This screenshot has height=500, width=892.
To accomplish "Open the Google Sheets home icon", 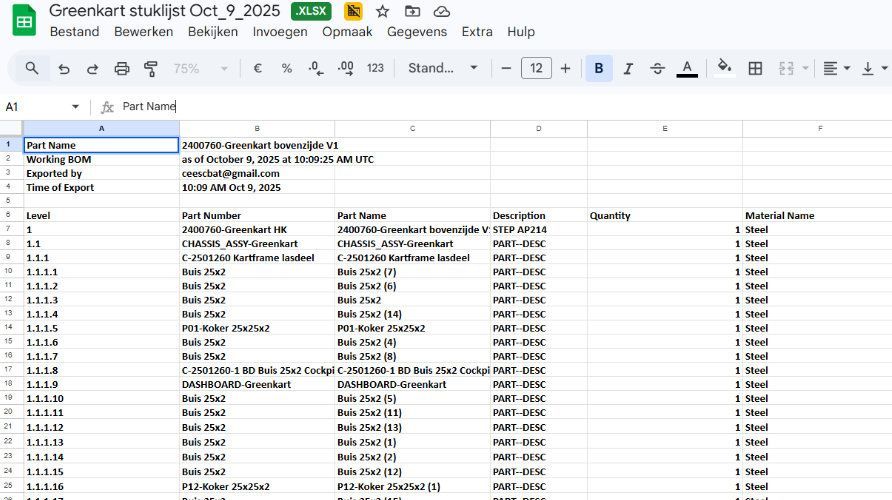I will 24,20.
